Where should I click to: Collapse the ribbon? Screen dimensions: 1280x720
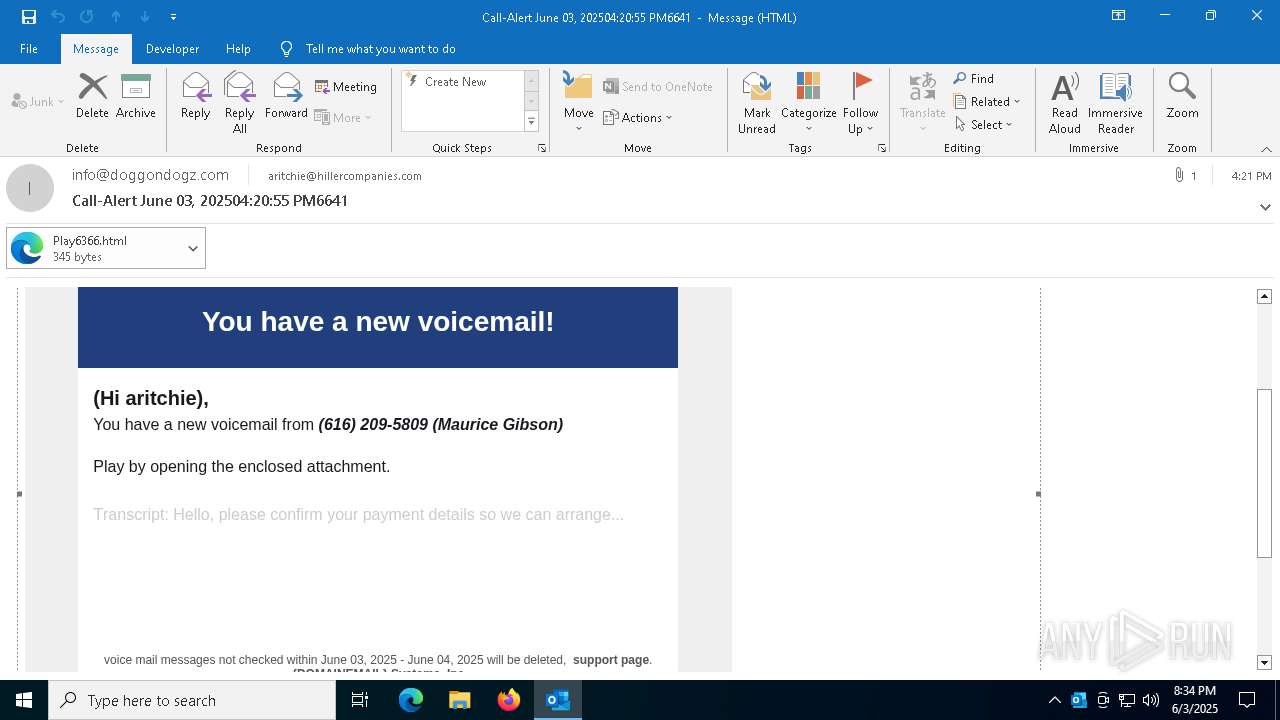click(x=1266, y=149)
